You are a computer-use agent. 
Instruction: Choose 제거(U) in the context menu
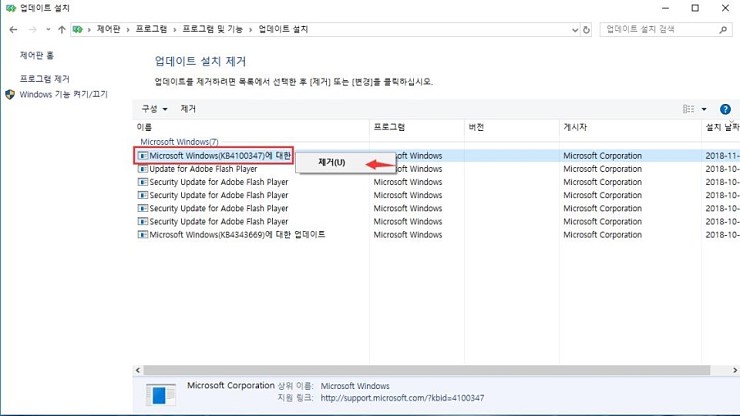point(332,162)
